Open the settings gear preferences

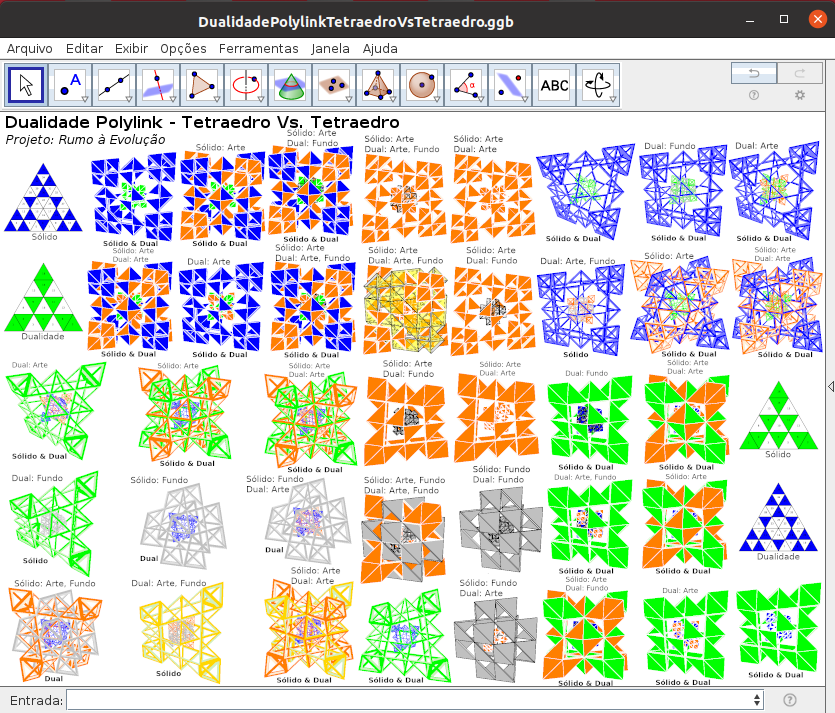[799, 96]
